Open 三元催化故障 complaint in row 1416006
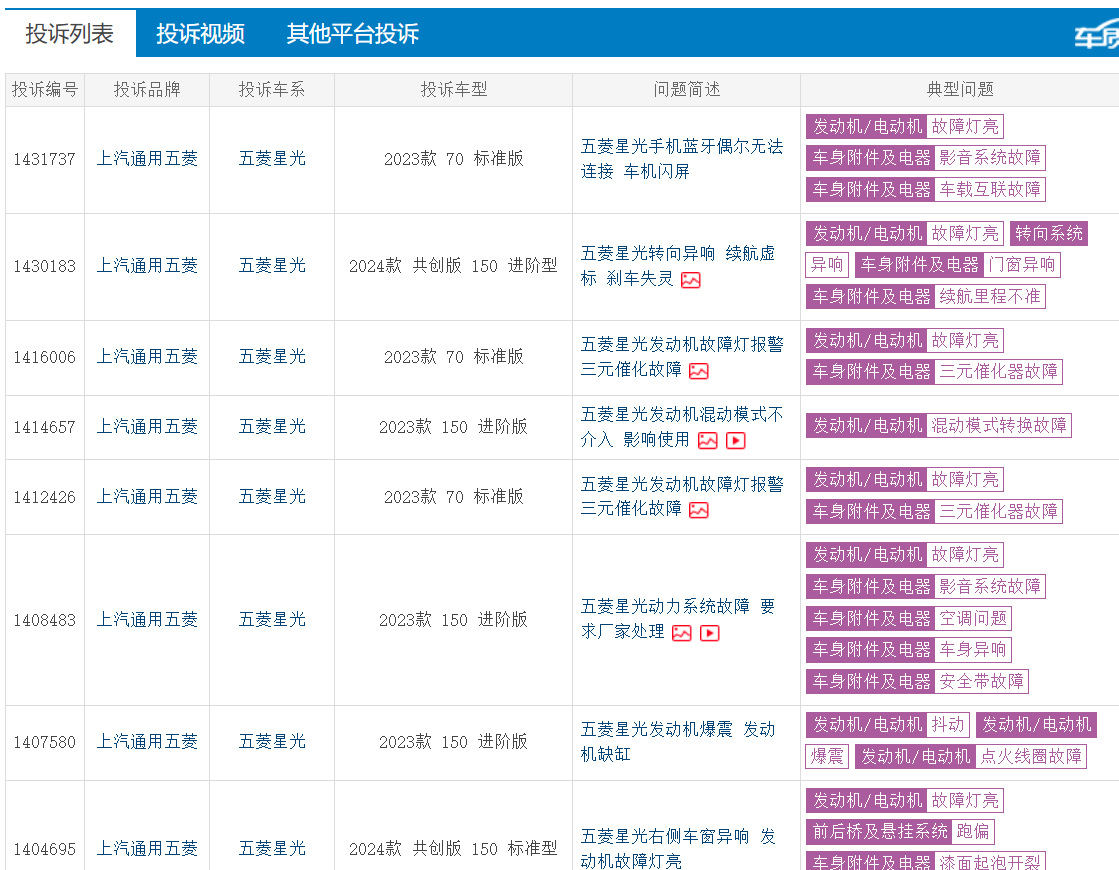 coord(631,370)
